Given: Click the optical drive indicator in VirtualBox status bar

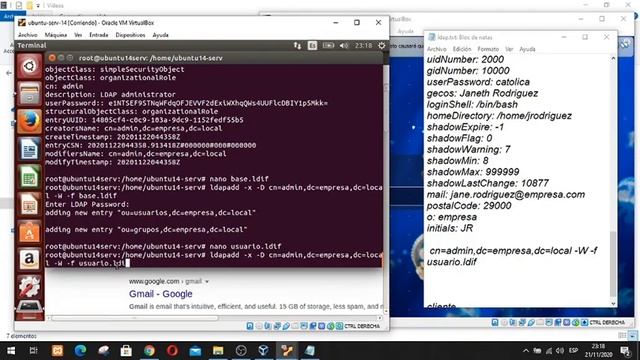Looking at the screenshot, I should coord(259,326).
